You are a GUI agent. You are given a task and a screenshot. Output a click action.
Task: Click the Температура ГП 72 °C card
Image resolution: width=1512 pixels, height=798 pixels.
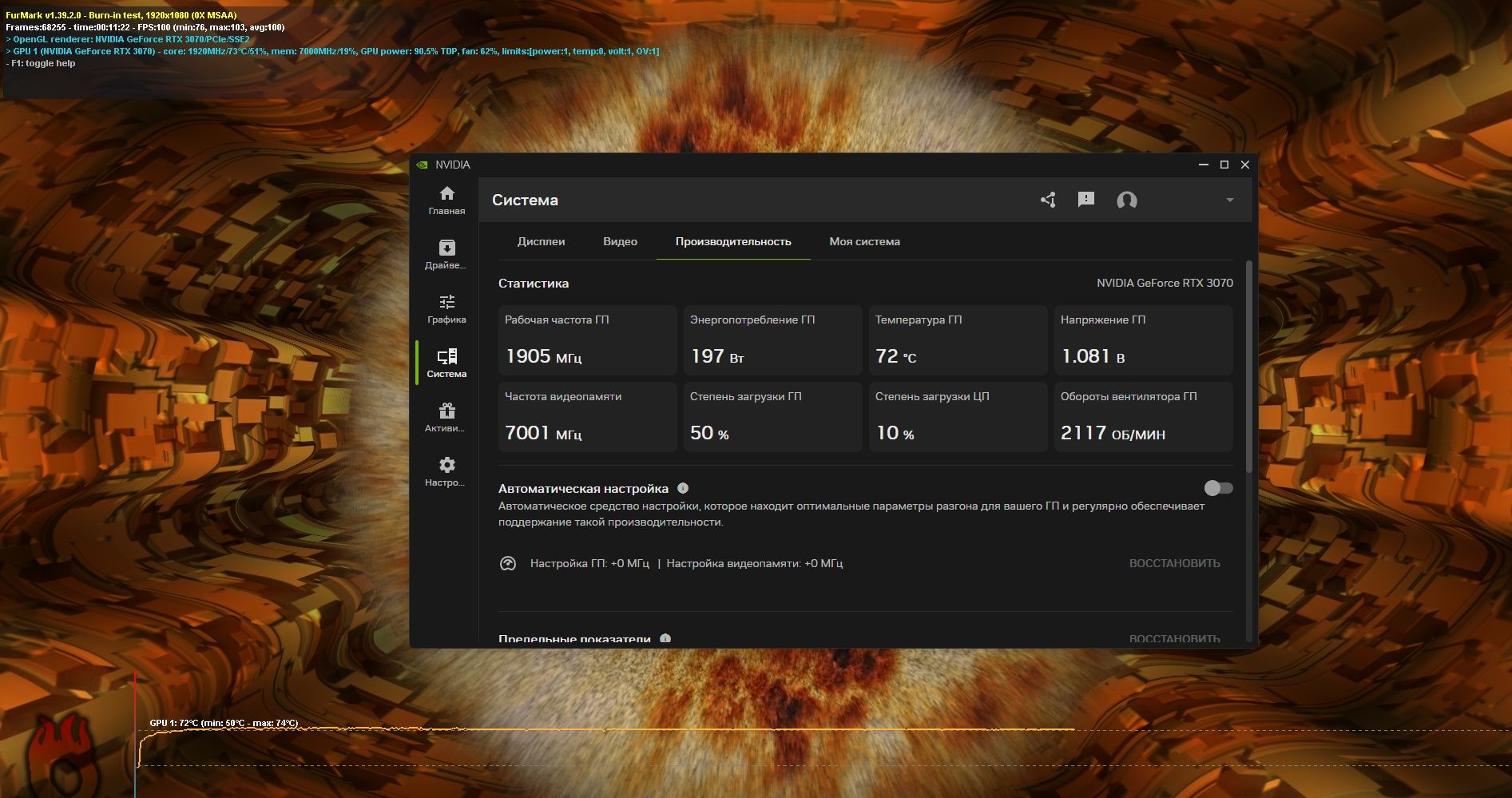[958, 340]
